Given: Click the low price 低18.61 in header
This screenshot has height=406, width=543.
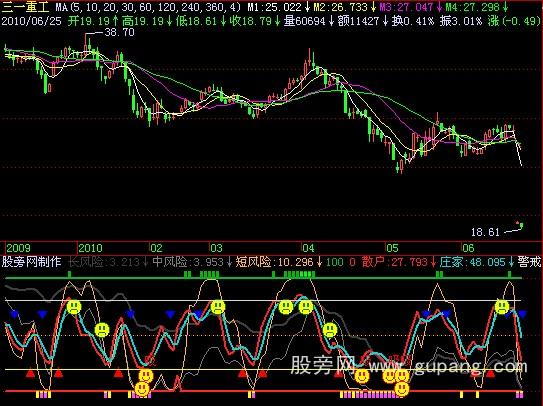Looking at the screenshot, I should click(x=201, y=21).
